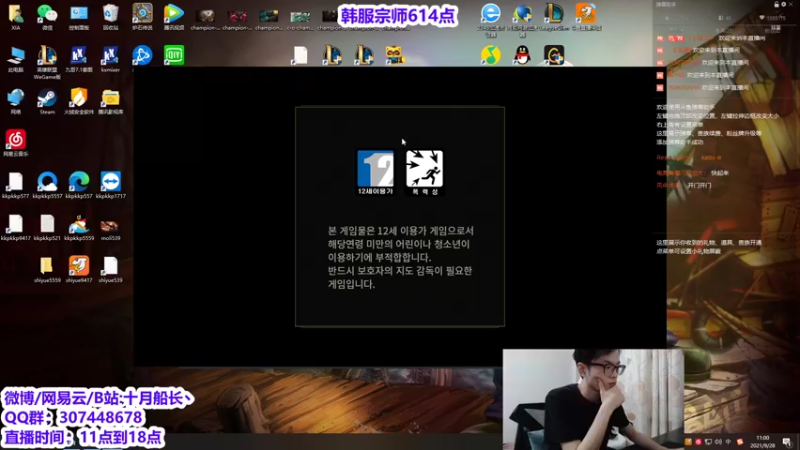The width and height of the screenshot is (800, 450).
Task: Launch the QQ penguin shortcut
Action: [522, 55]
